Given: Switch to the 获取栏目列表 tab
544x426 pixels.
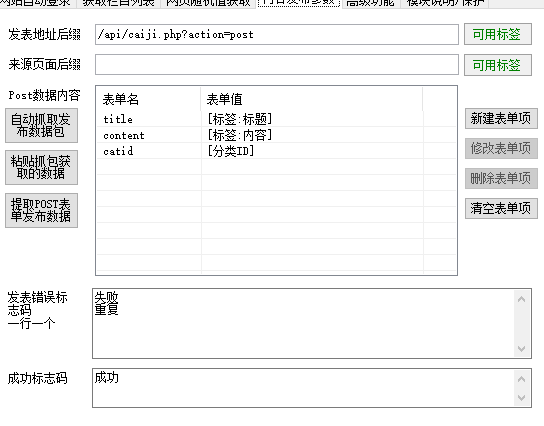Looking at the screenshot, I should [118, 3].
